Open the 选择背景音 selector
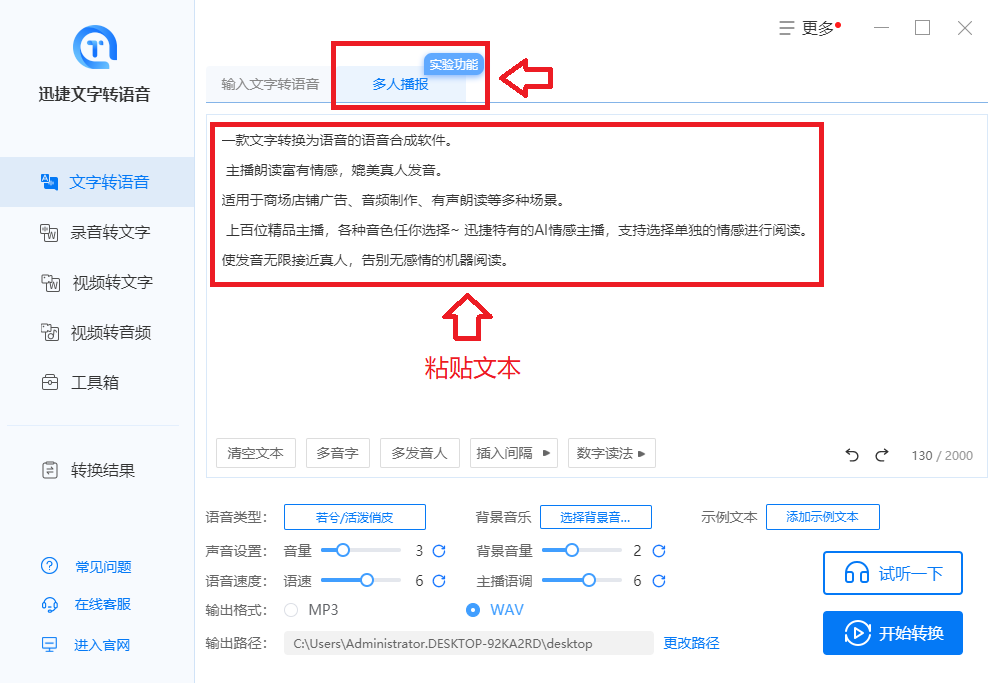Image resolution: width=1000 pixels, height=683 pixels. pyautogui.click(x=596, y=517)
